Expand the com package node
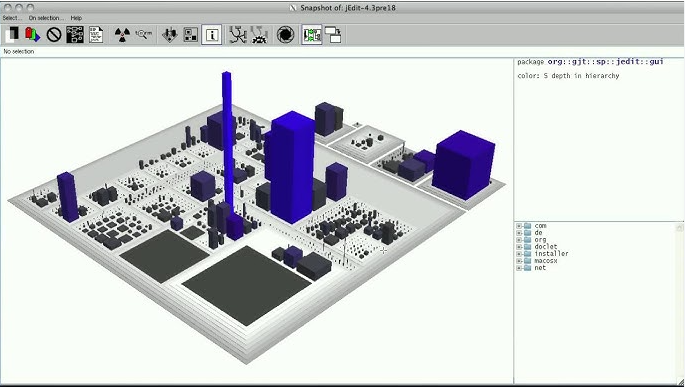This screenshot has height=387, width=685. point(519,226)
